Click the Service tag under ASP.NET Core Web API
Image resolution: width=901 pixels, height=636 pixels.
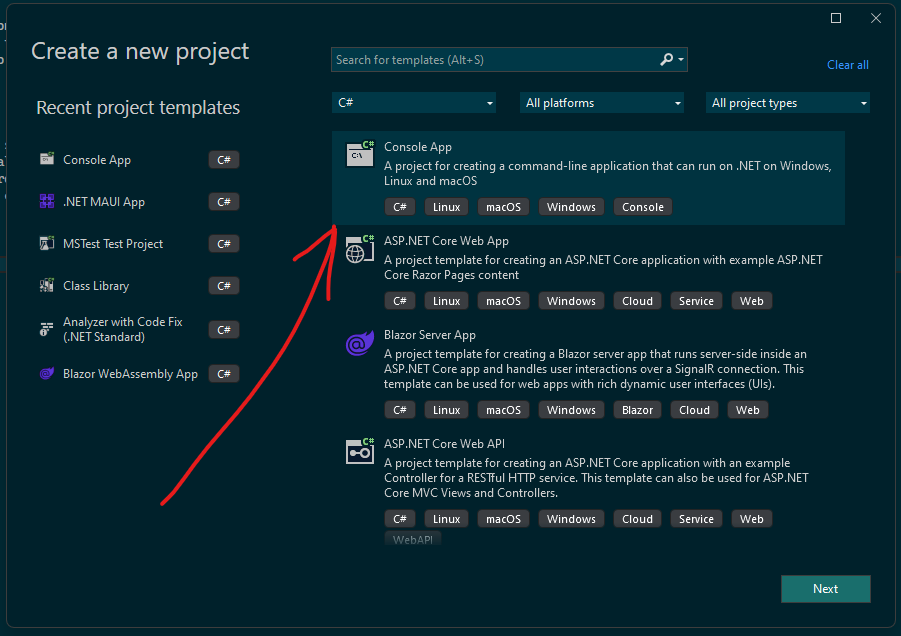696,519
